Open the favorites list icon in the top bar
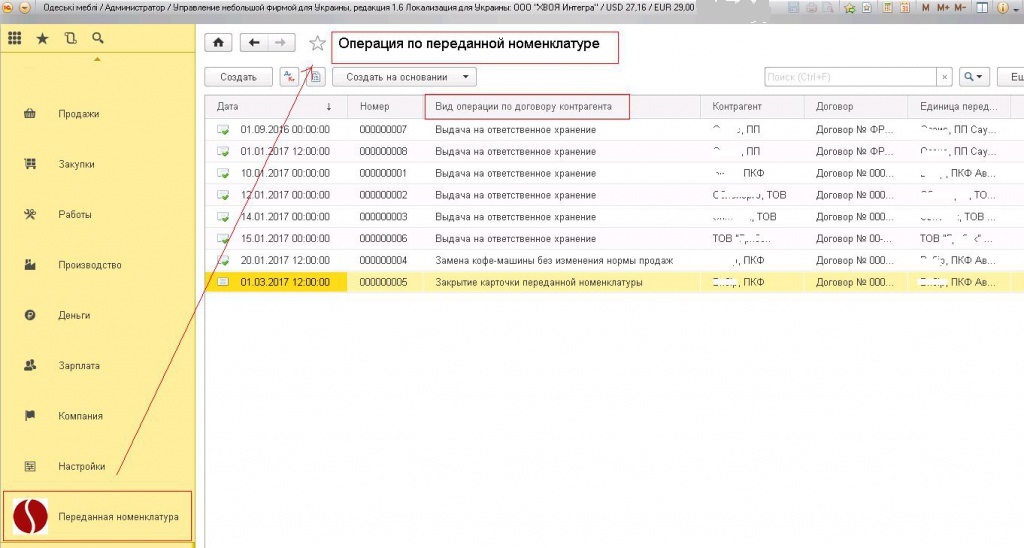The height and width of the screenshot is (548, 1024). [866, 8]
